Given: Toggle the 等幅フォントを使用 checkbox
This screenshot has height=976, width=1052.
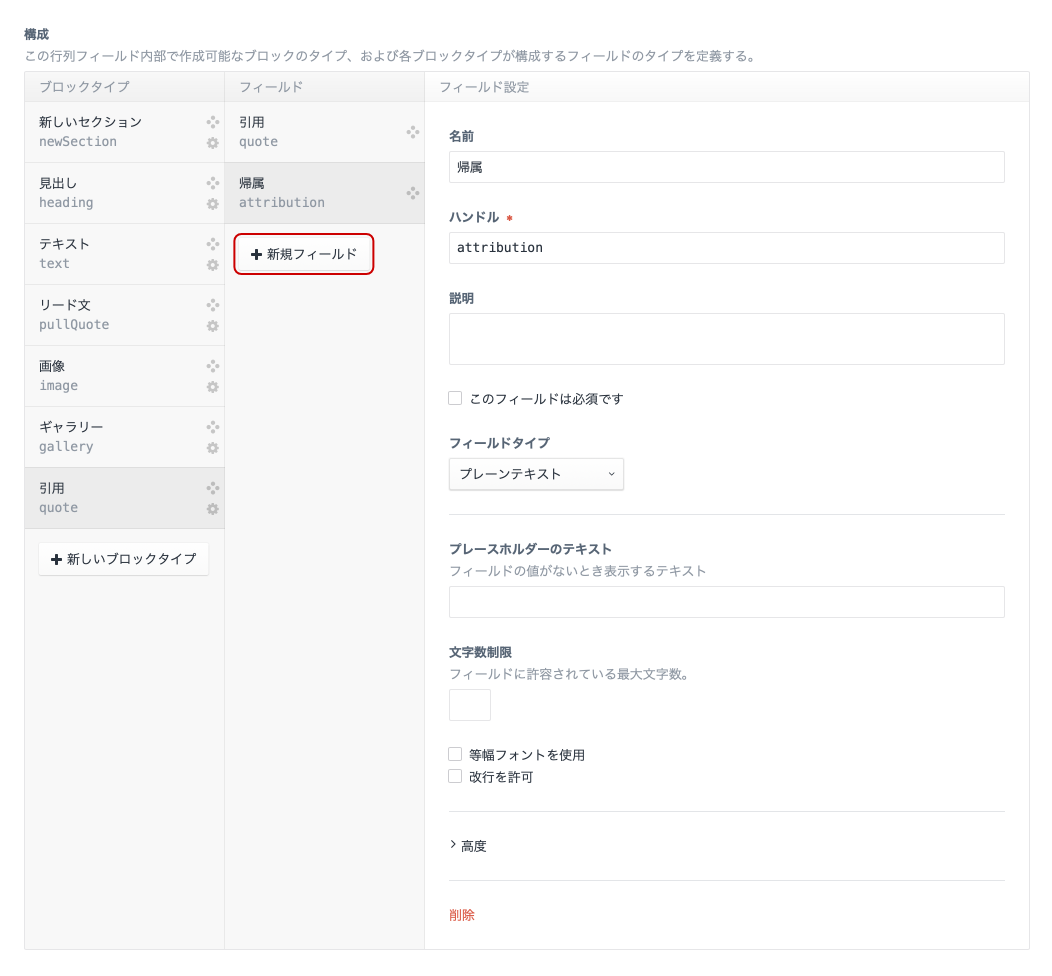Looking at the screenshot, I should point(455,755).
